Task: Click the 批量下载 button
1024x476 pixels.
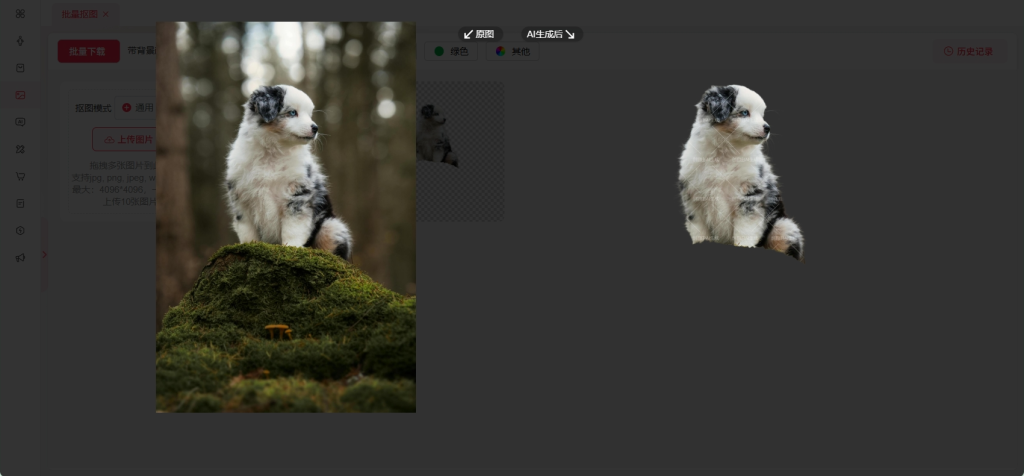Action: pyautogui.click(x=88, y=51)
